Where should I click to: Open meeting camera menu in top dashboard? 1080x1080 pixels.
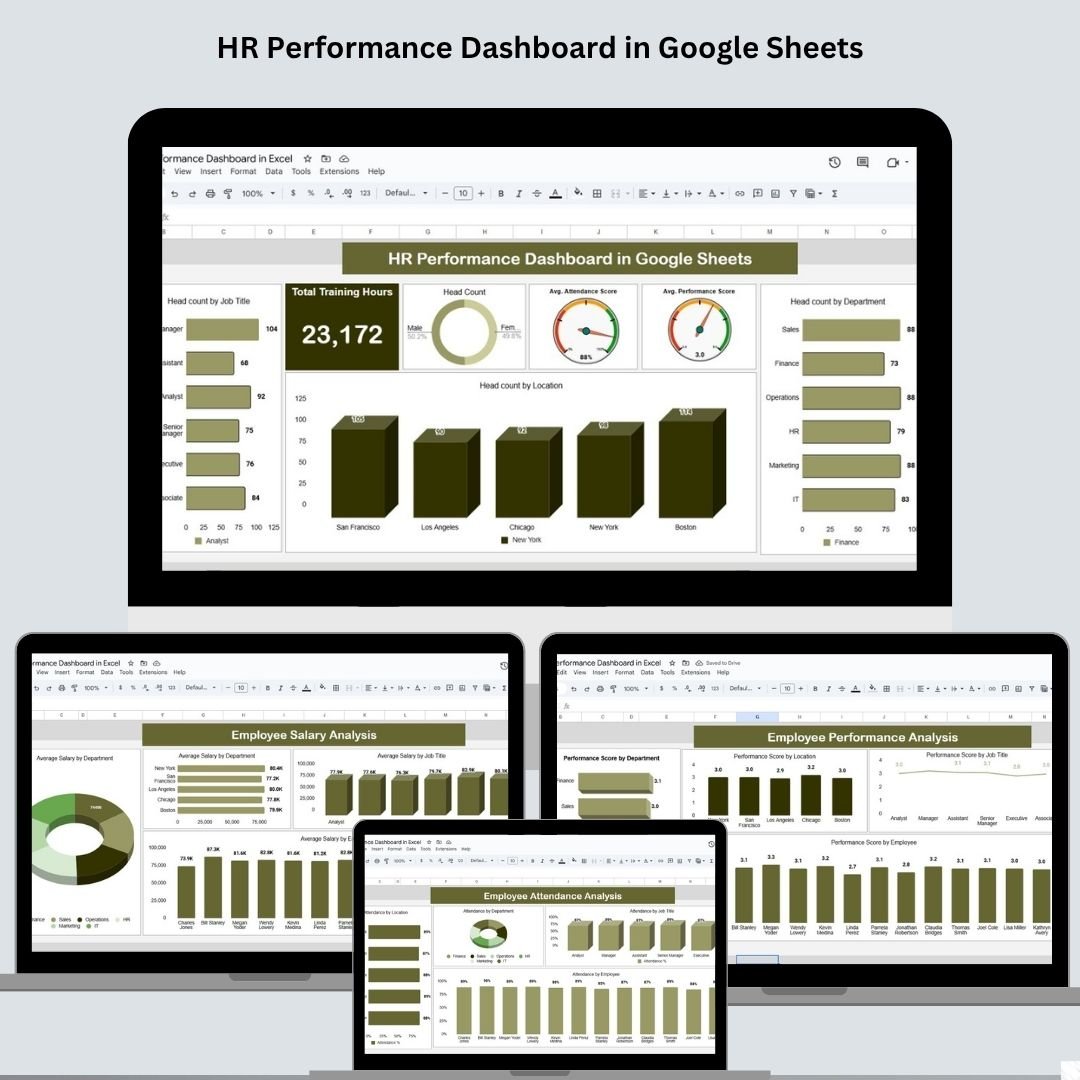pos(897,162)
